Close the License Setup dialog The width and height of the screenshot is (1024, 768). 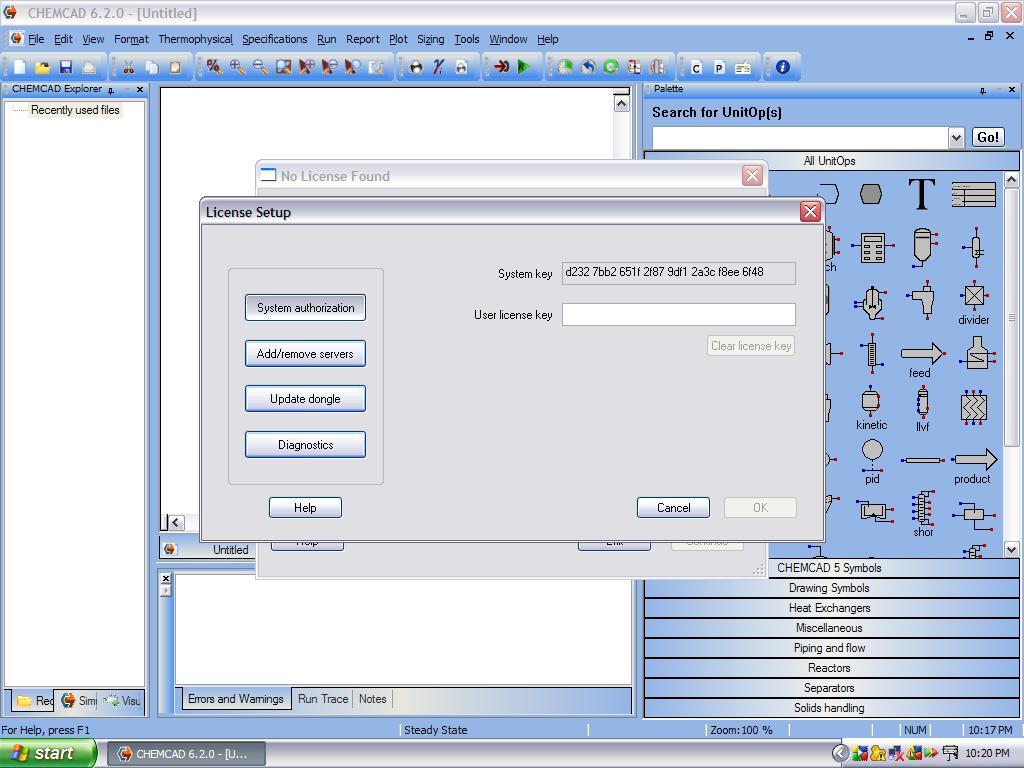[810, 212]
